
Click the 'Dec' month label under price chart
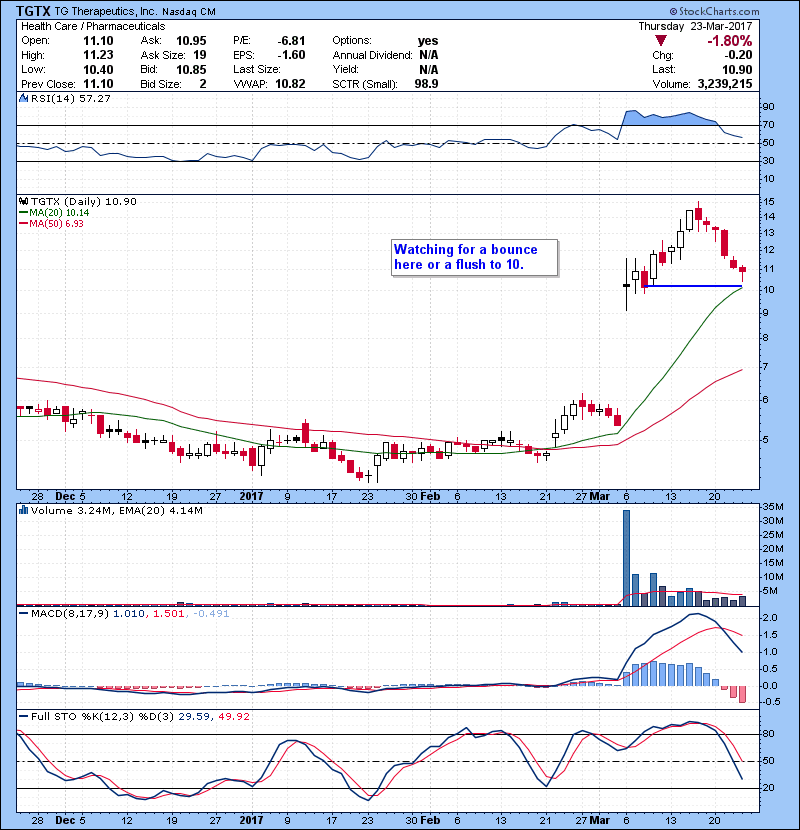click(x=65, y=497)
